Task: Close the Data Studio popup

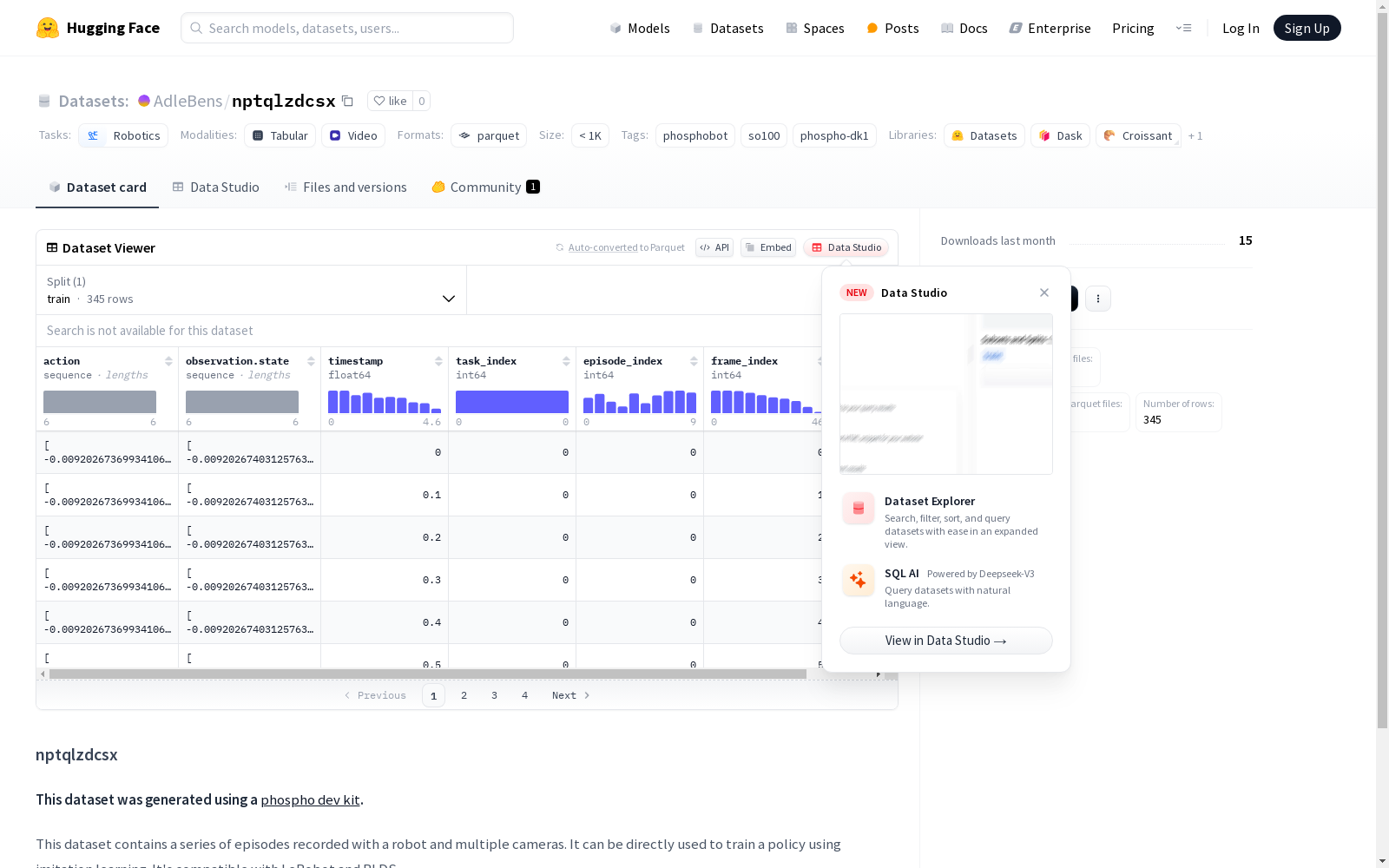Action: coord(1044,293)
